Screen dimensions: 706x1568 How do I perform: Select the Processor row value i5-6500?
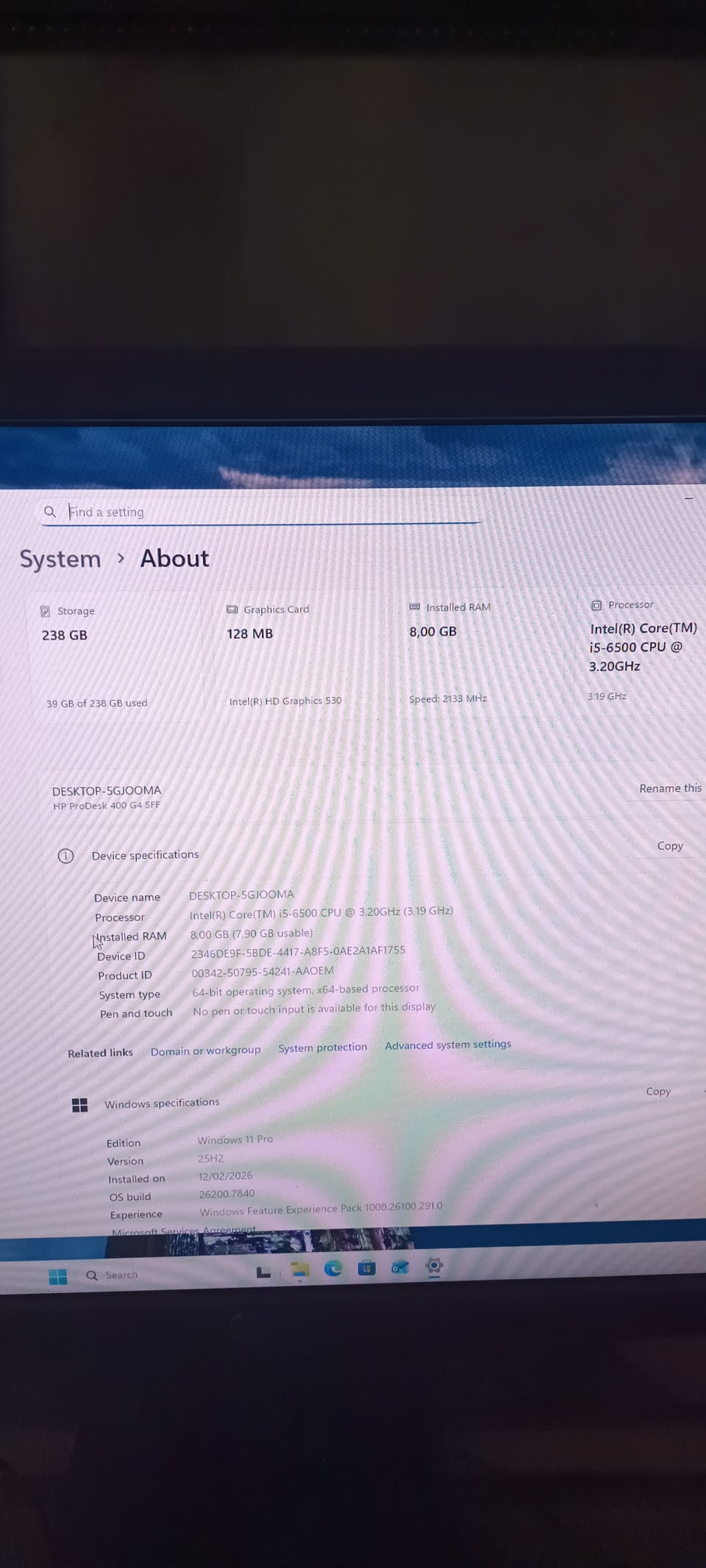tap(321, 912)
